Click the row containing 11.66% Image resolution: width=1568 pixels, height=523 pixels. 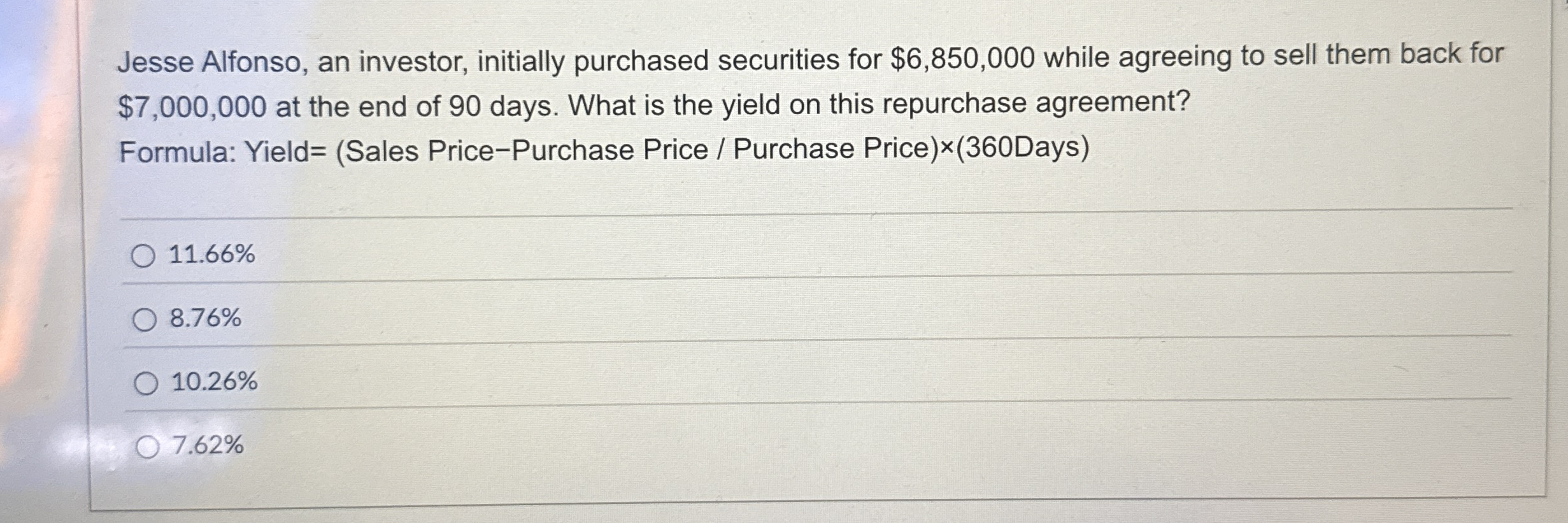tap(764, 254)
